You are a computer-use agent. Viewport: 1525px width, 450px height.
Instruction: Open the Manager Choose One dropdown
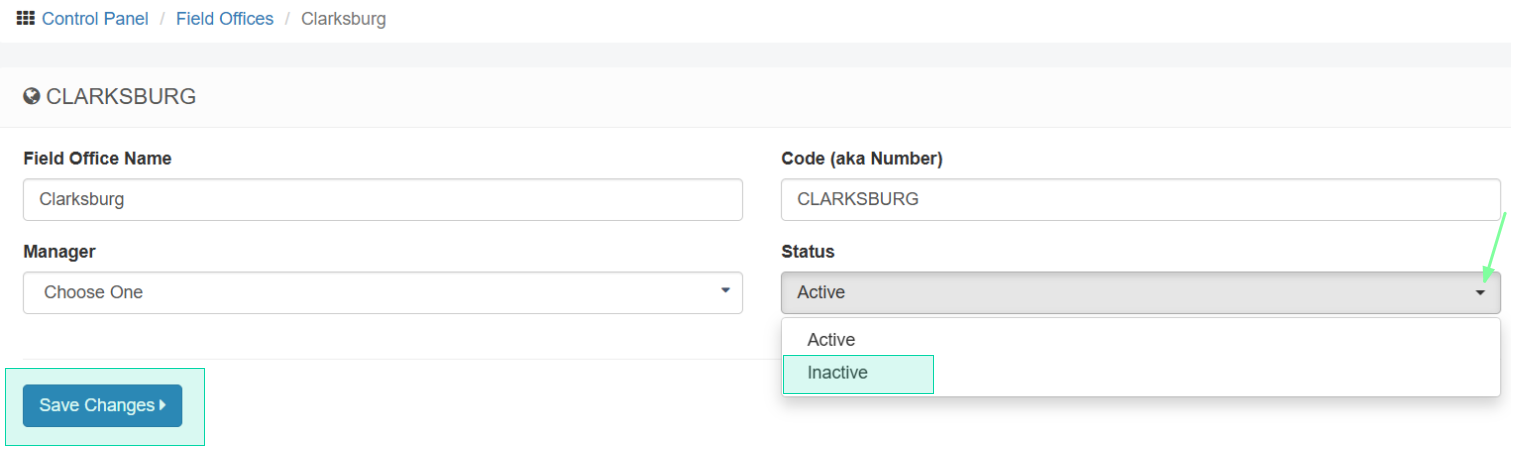tap(383, 293)
